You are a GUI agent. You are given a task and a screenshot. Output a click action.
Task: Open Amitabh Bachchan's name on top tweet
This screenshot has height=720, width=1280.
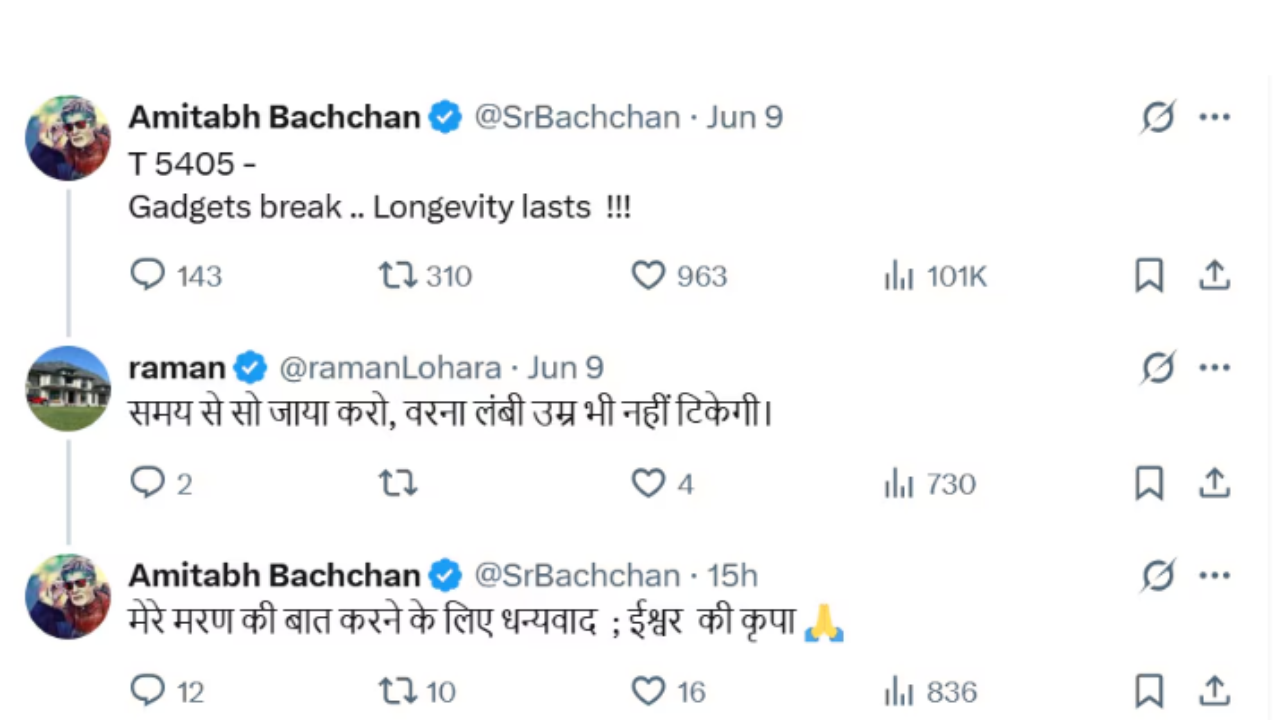[274, 118]
